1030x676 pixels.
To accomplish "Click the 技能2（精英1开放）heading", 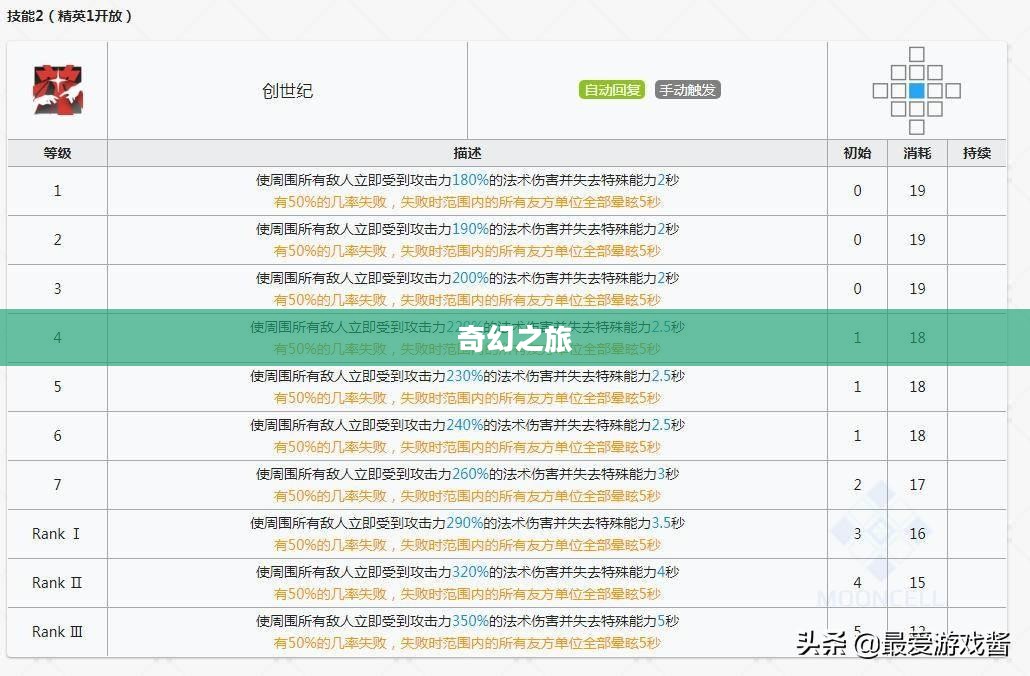I will pyautogui.click(x=69, y=16).
